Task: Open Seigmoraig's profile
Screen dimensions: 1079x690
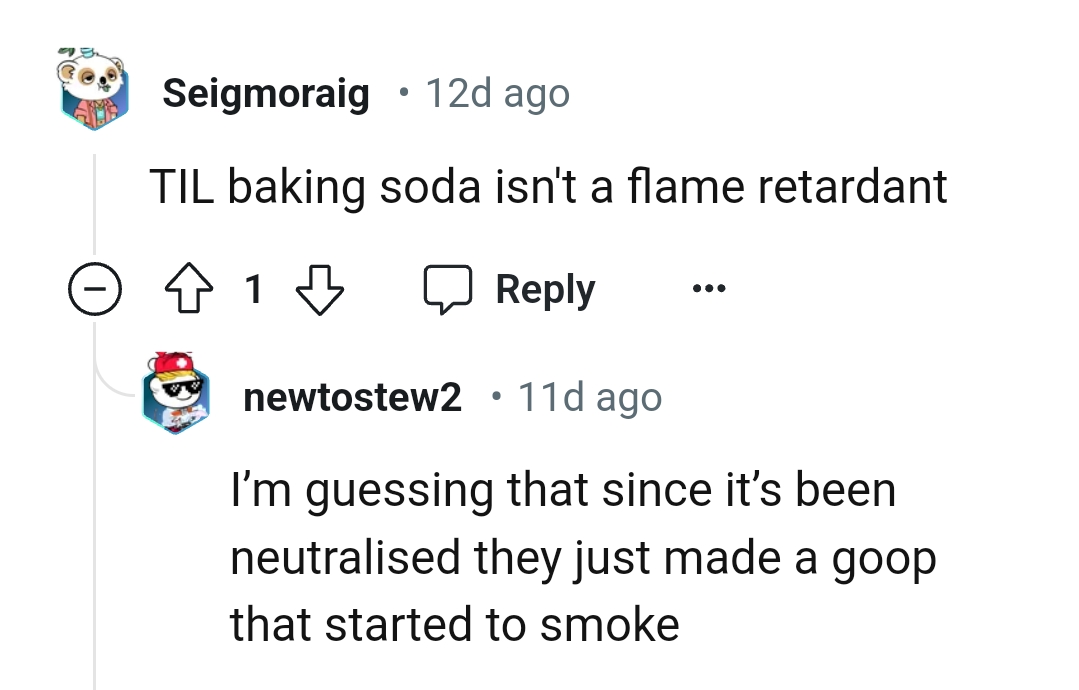Action: tap(266, 92)
